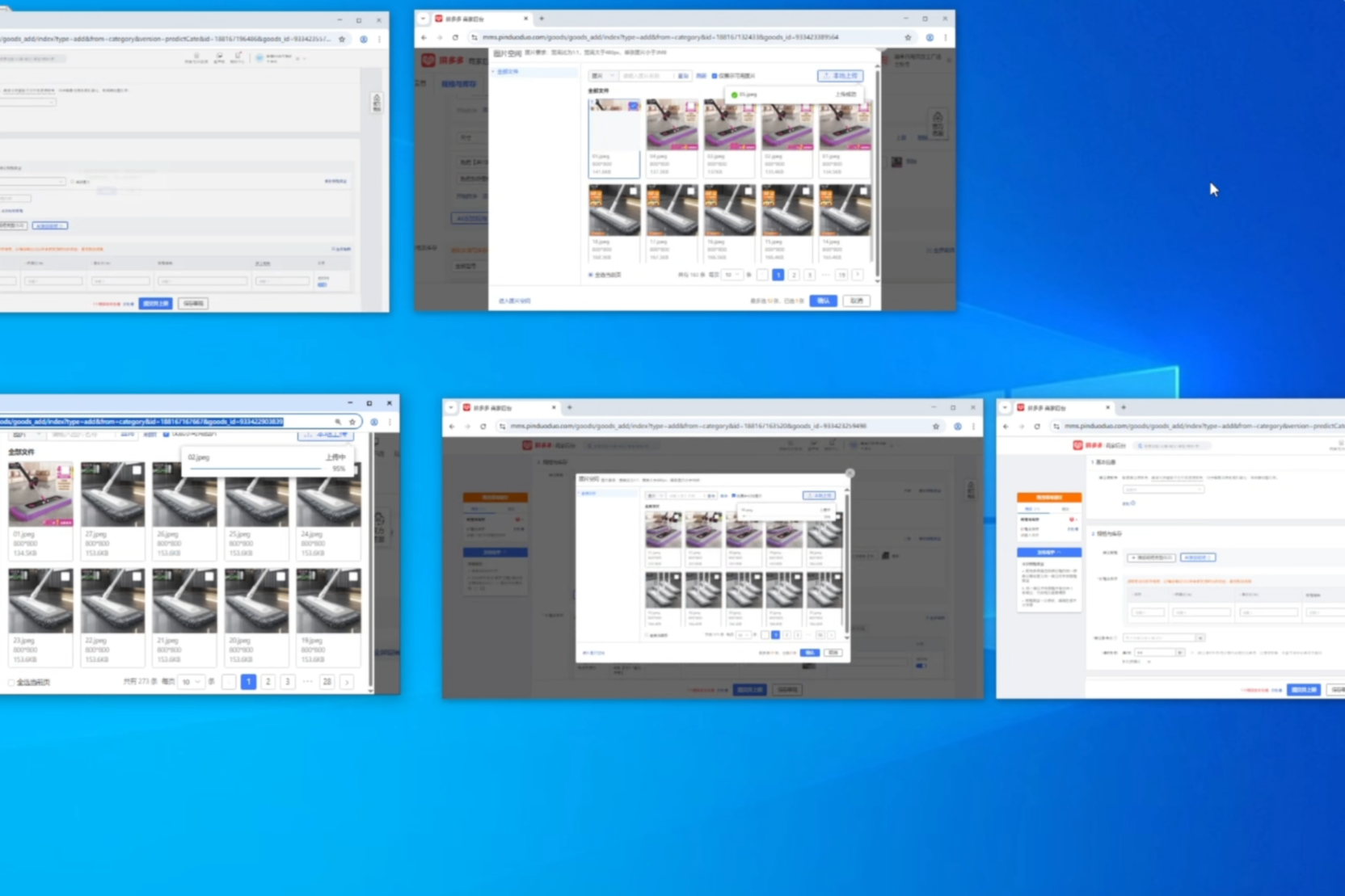Go to page 2 in top-center dialog pagination
The image size is (1345, 896).
794,275
